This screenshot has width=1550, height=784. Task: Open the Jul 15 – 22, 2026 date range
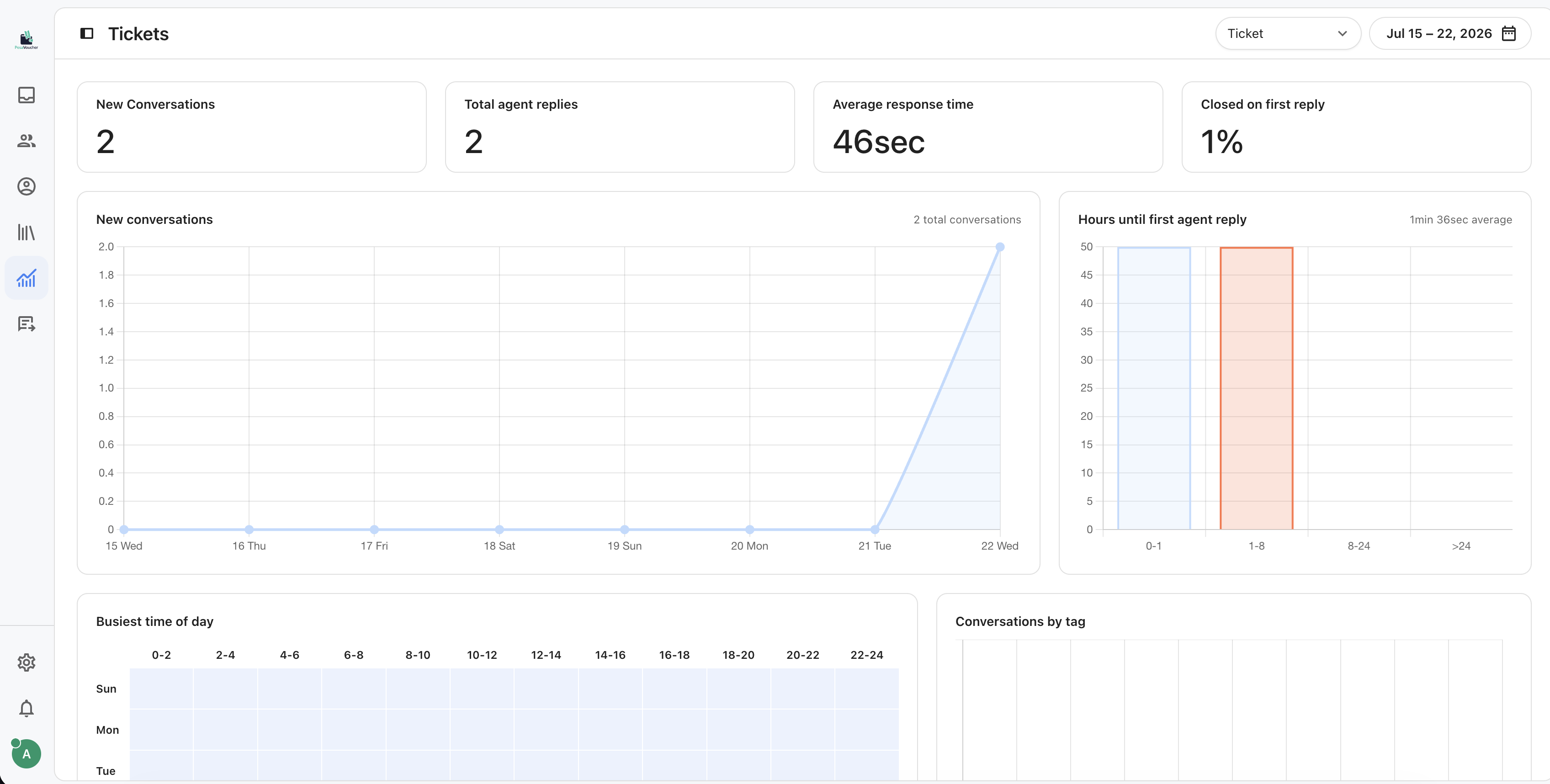(1449, 34)
